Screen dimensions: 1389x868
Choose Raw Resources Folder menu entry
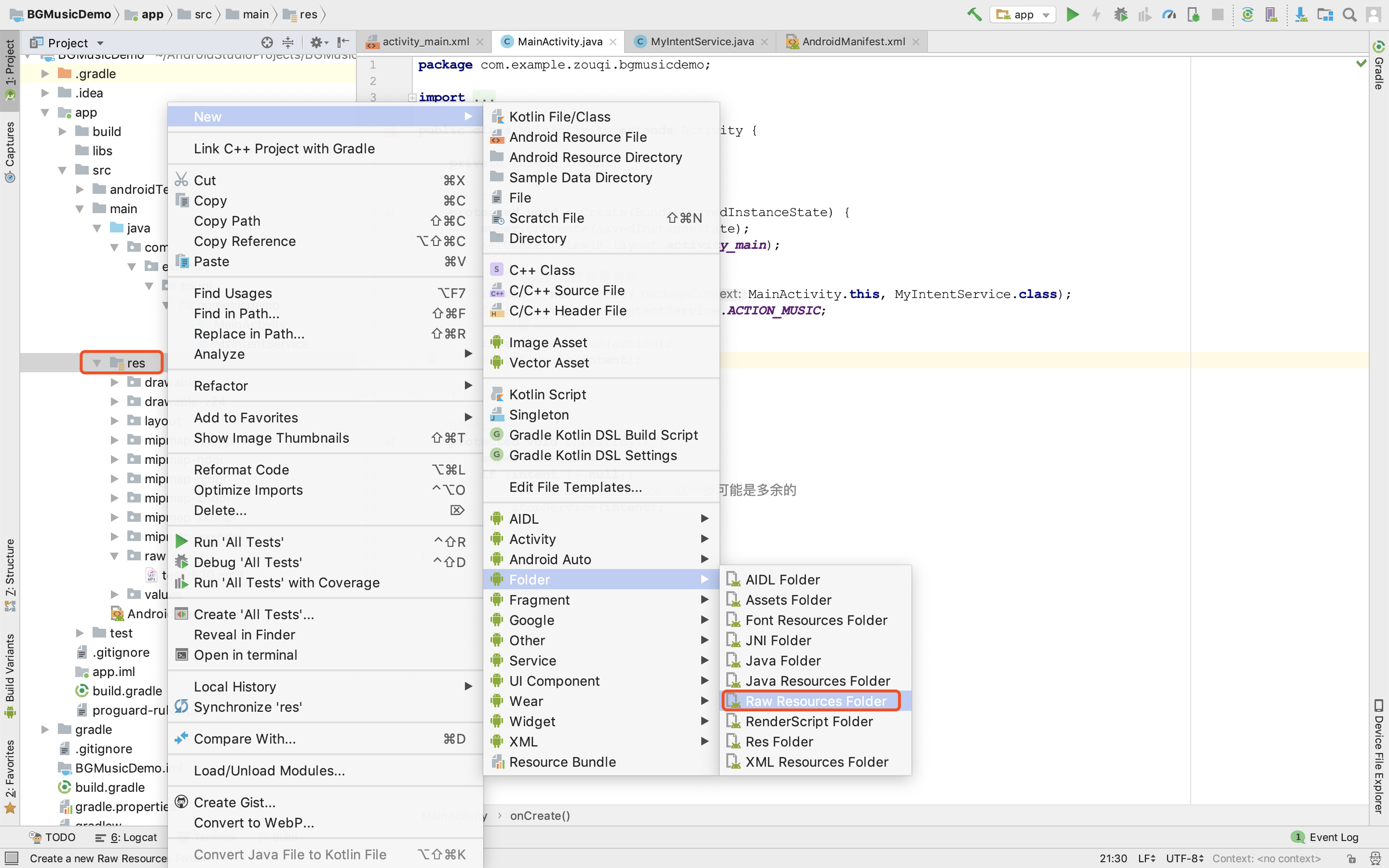[x=815, y=701]
